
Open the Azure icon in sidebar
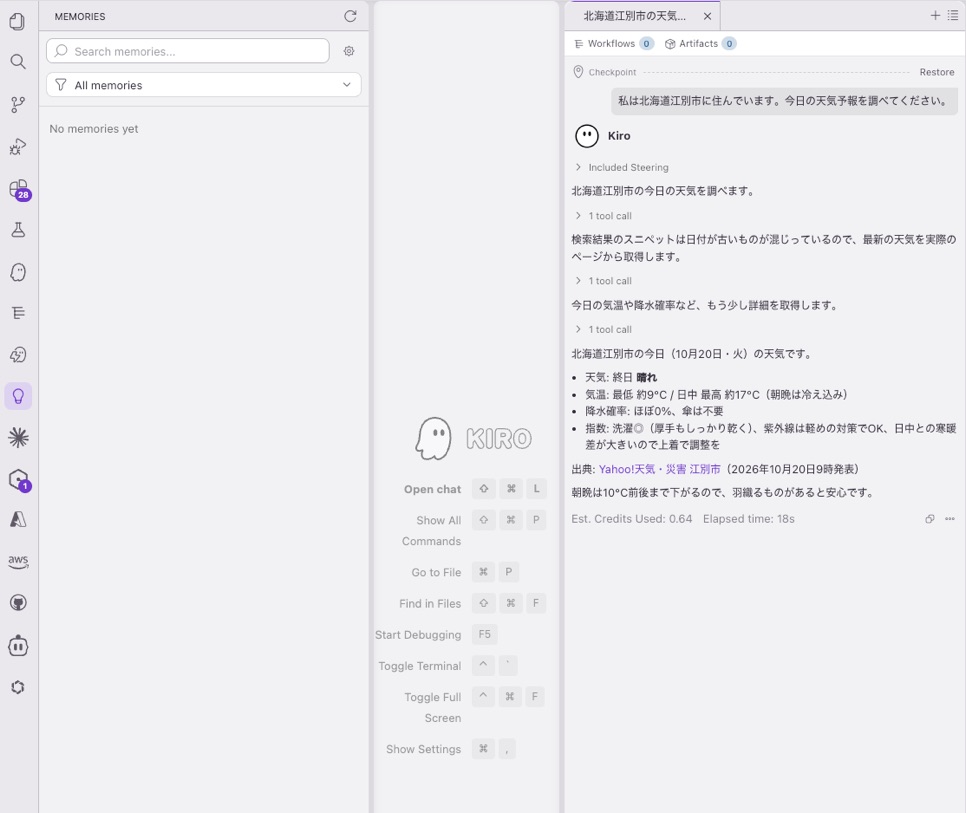point(18,520)
